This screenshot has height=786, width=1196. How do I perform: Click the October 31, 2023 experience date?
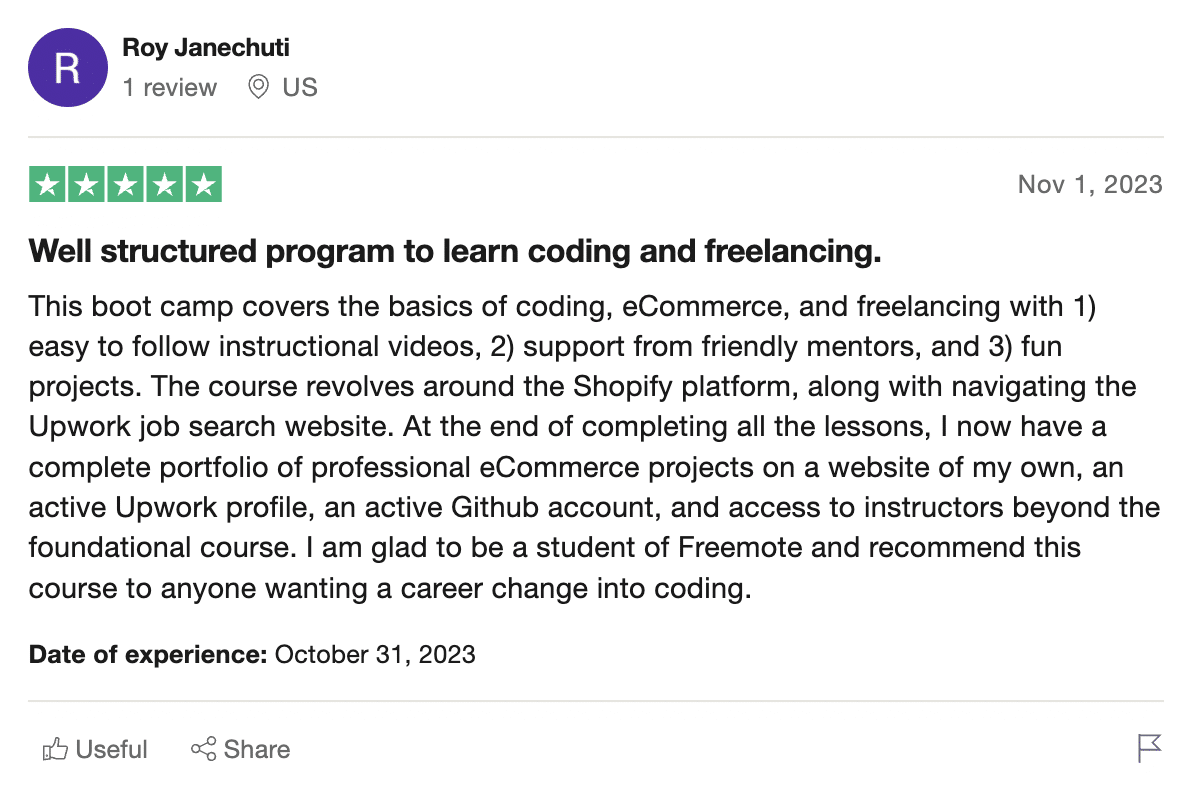[375, 655]
